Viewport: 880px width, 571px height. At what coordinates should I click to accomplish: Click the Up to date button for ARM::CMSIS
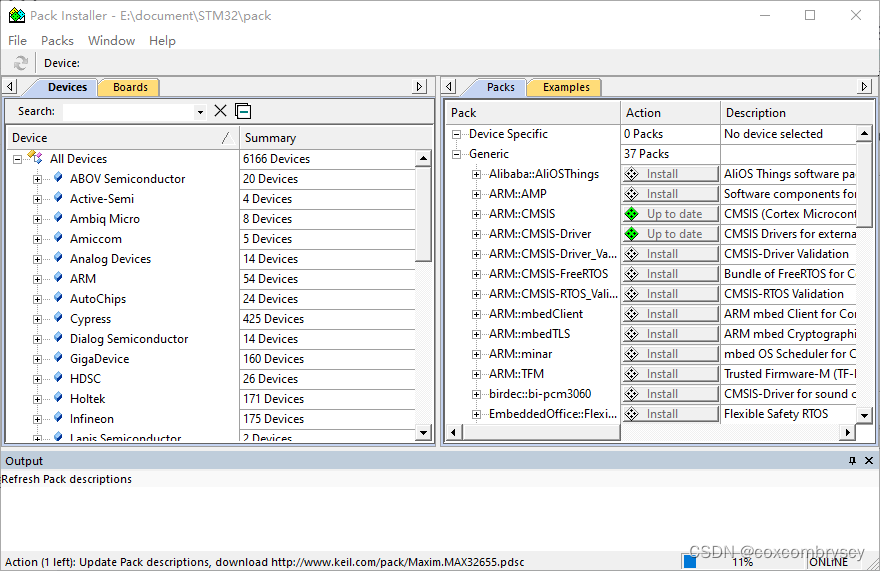(670, 214)
